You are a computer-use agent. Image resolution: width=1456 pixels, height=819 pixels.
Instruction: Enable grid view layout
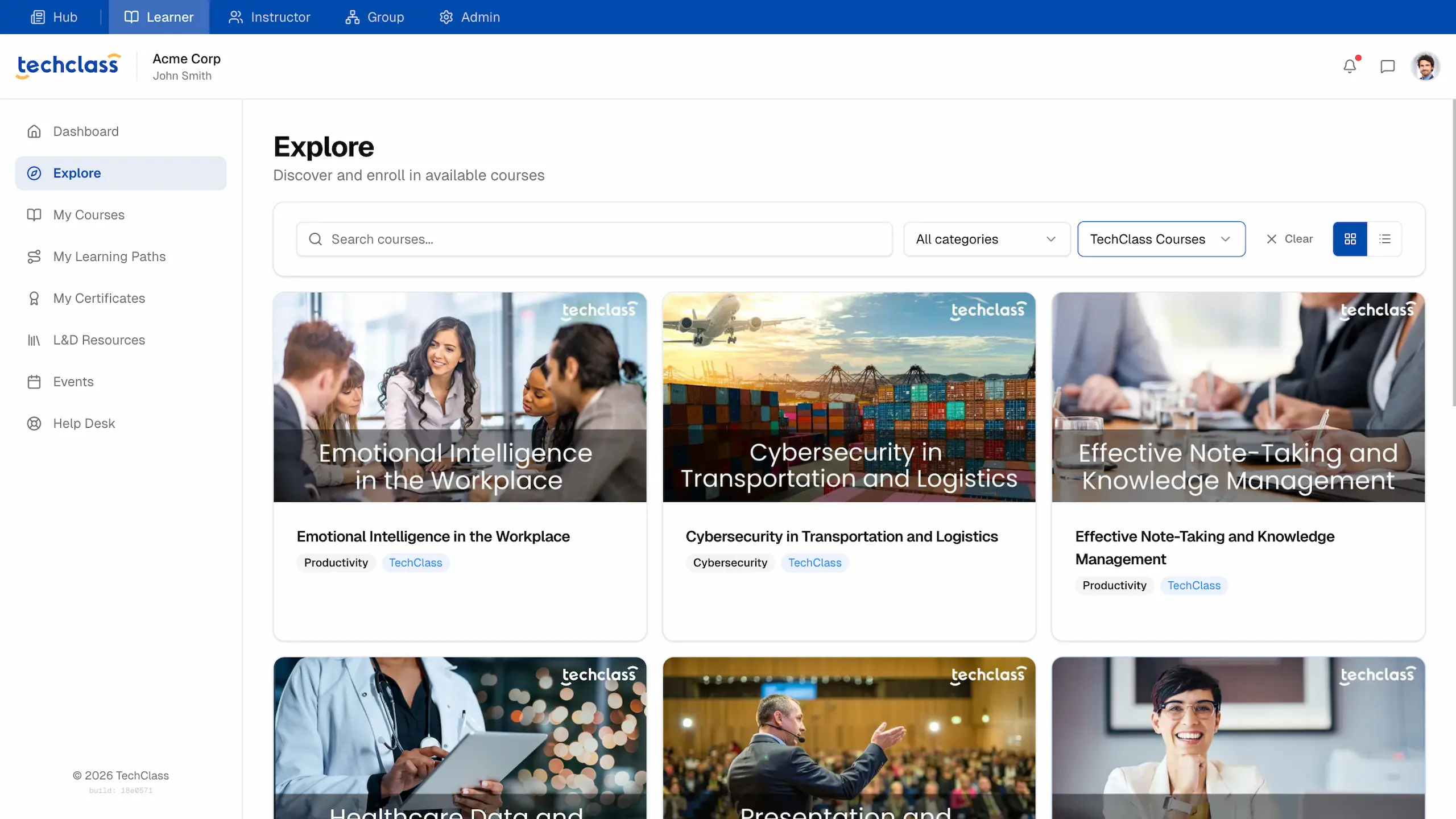point(1350,239)
